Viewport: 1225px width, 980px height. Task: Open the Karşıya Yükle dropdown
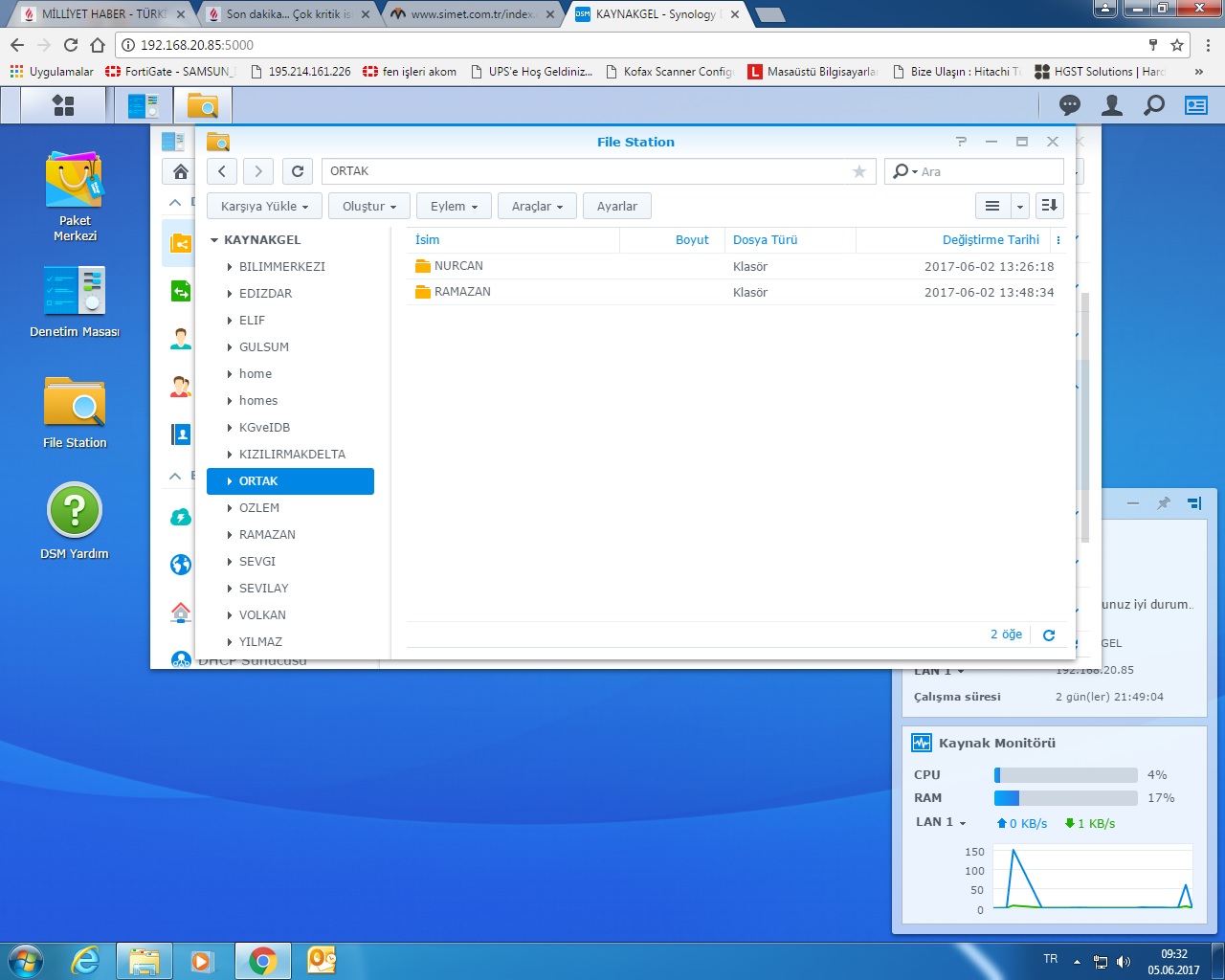[264, 206]
